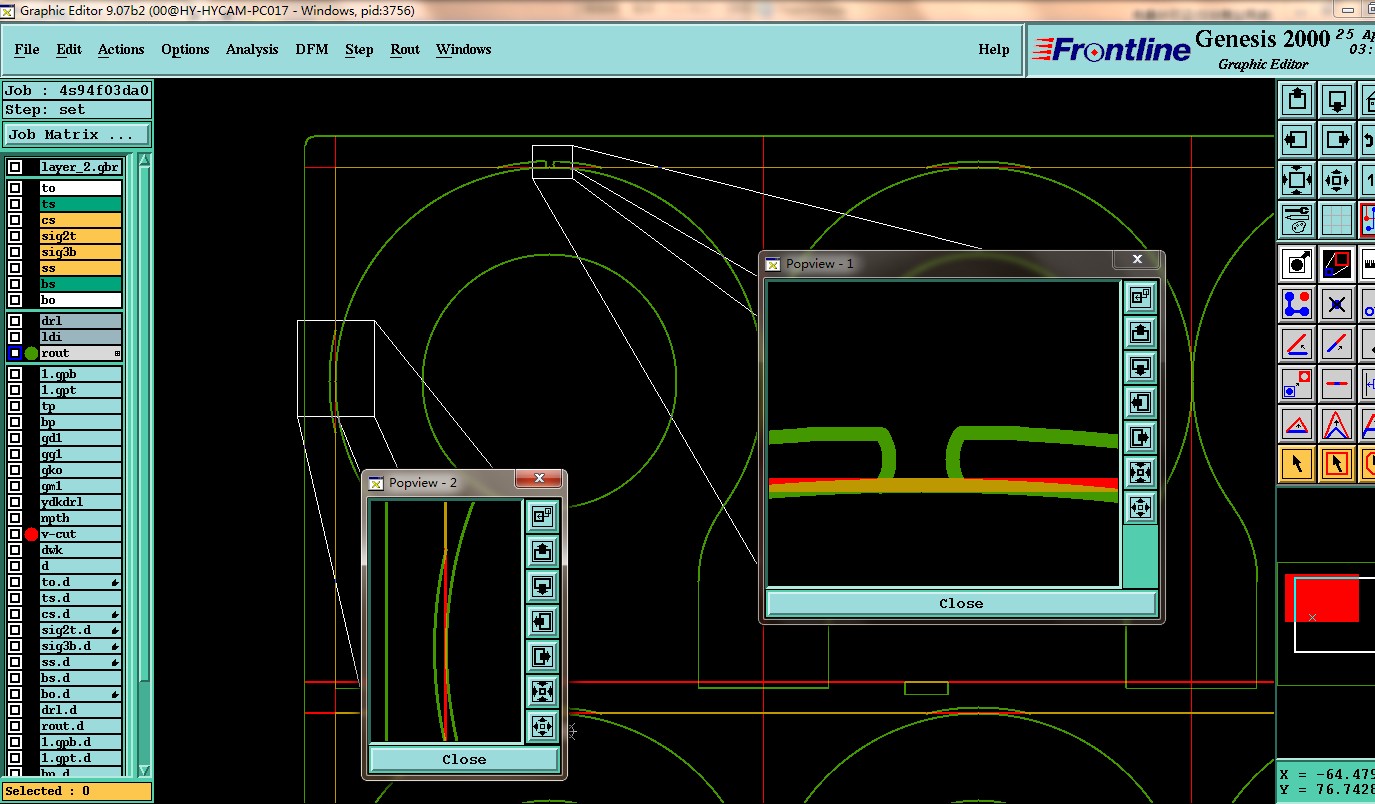Image resolution: width=1375 pixels, height=804 pixels.
Task: Click the green color dot beside rout
Action: [32, 353]
